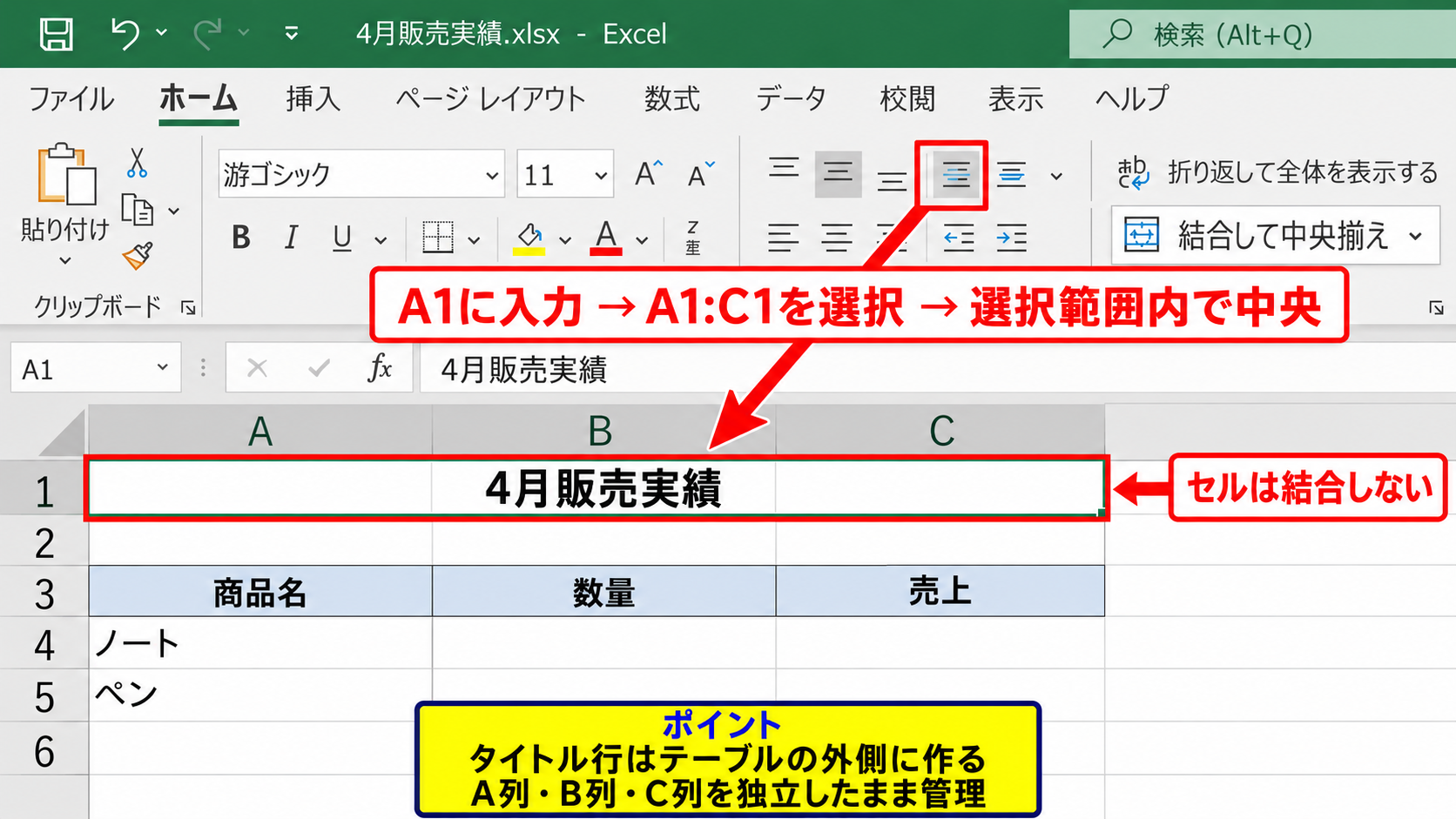
Task: Open the データ ribbon tab
Action: click(791, 99)
